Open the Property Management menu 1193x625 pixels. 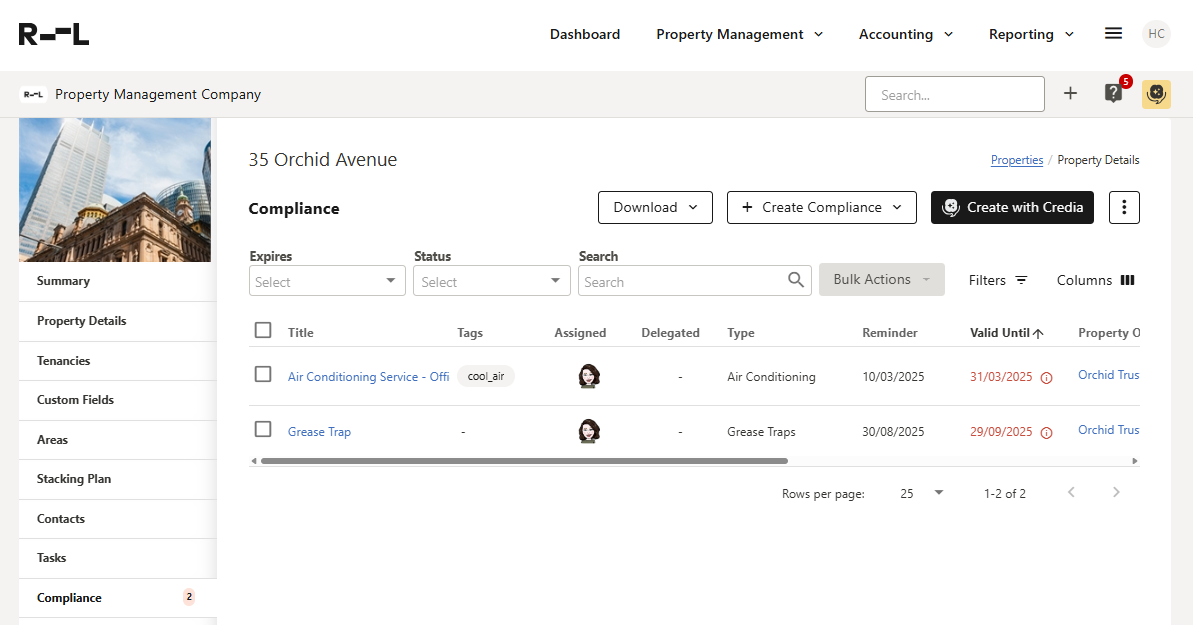[x=739, y=34]
